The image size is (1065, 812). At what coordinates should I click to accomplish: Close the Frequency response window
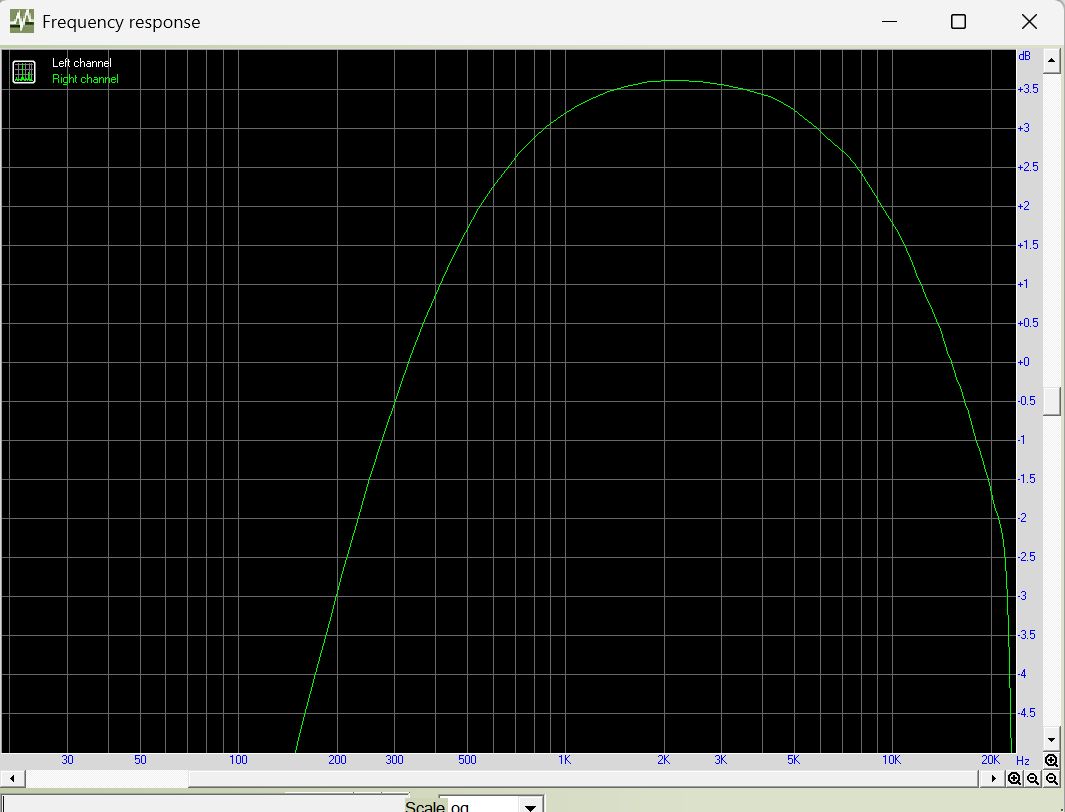1029,22
